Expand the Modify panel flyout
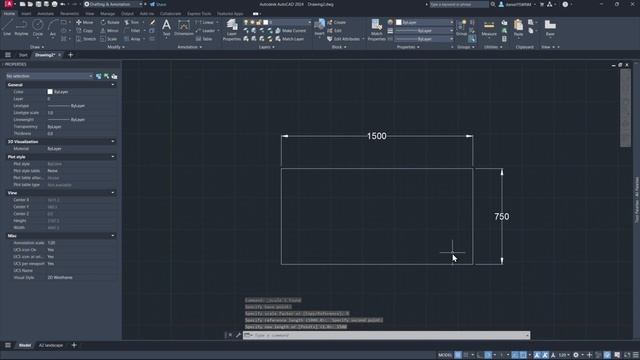This screenshot has width=640, height=360. [116, 47]
